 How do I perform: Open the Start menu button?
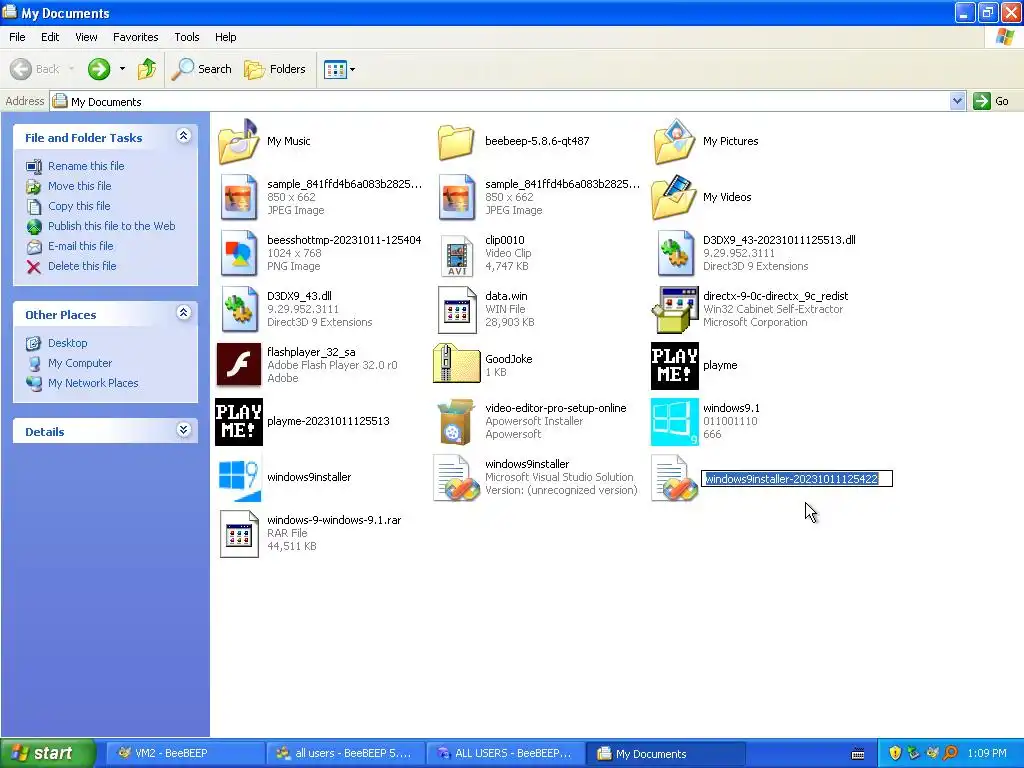coord(48,753)
